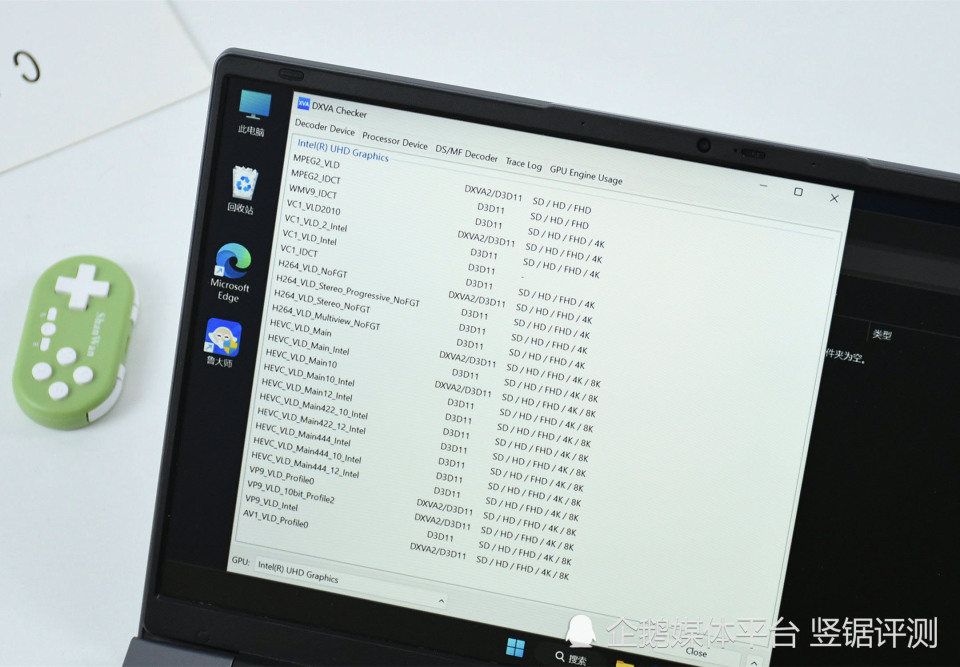The height and width of the screenshot is (667, 960).
Task: Select the HEVC_VLD_Main10 entry
Action: click(301, 359)
